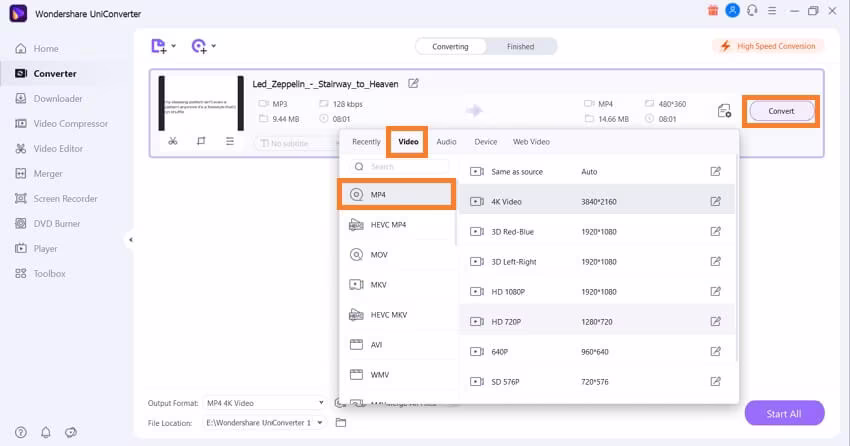Switch to the Converting tab

[450, 47]
